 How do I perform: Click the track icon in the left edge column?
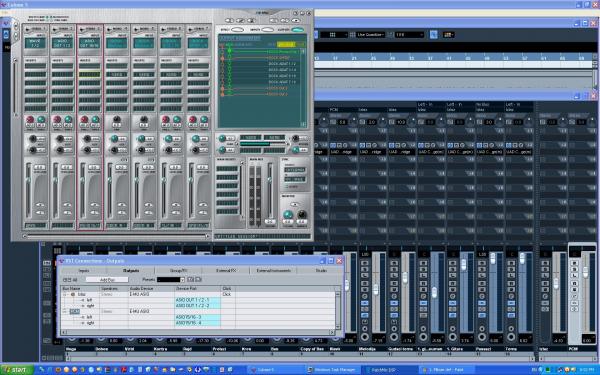point(6,35)
